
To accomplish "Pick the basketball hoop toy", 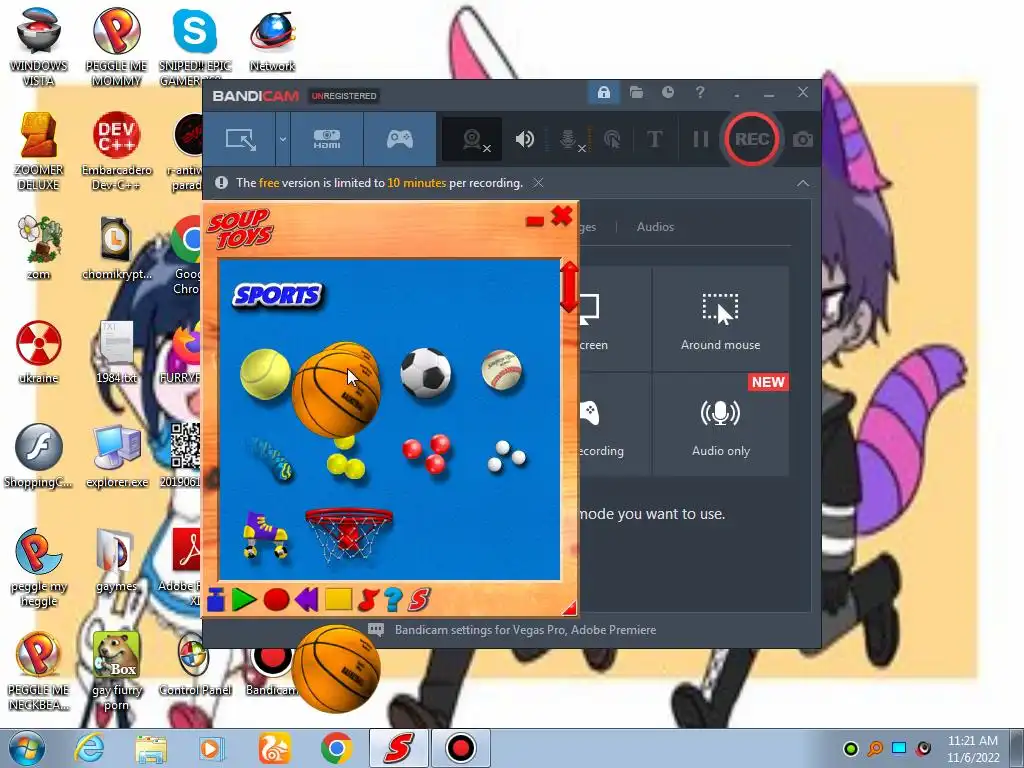I will [349, 534].
